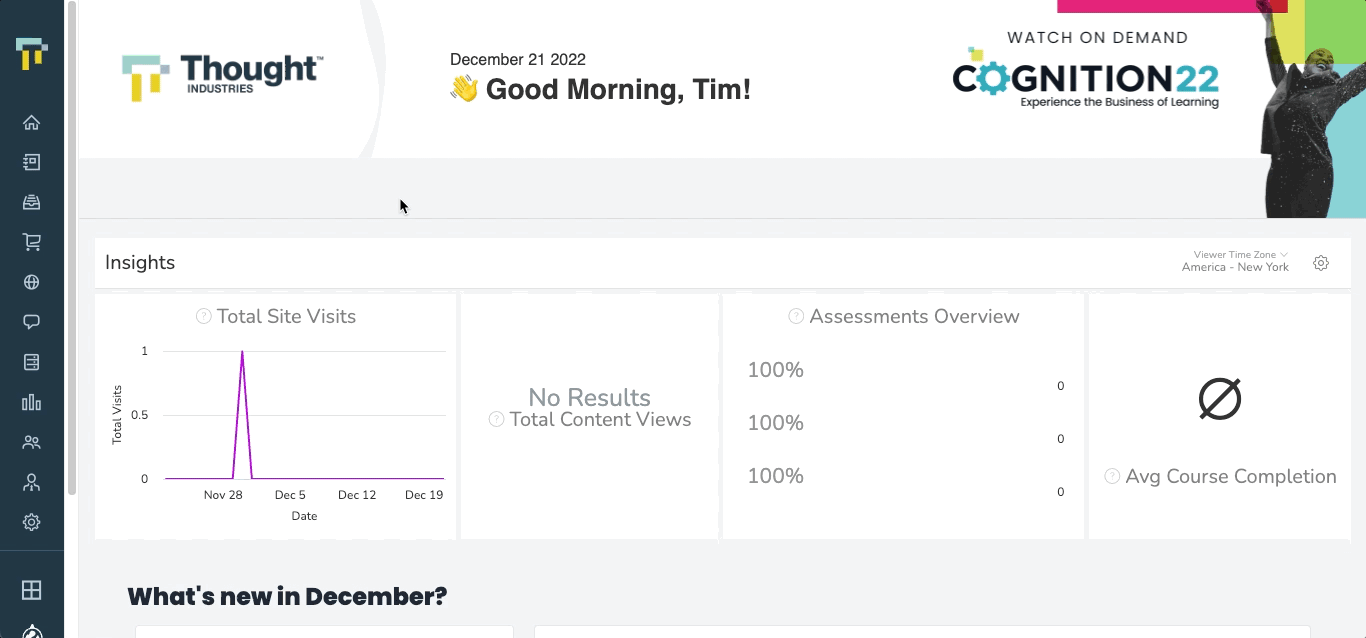Click the single user icon in sidebar
This screenshot has height=638, width=1366.
31,482
